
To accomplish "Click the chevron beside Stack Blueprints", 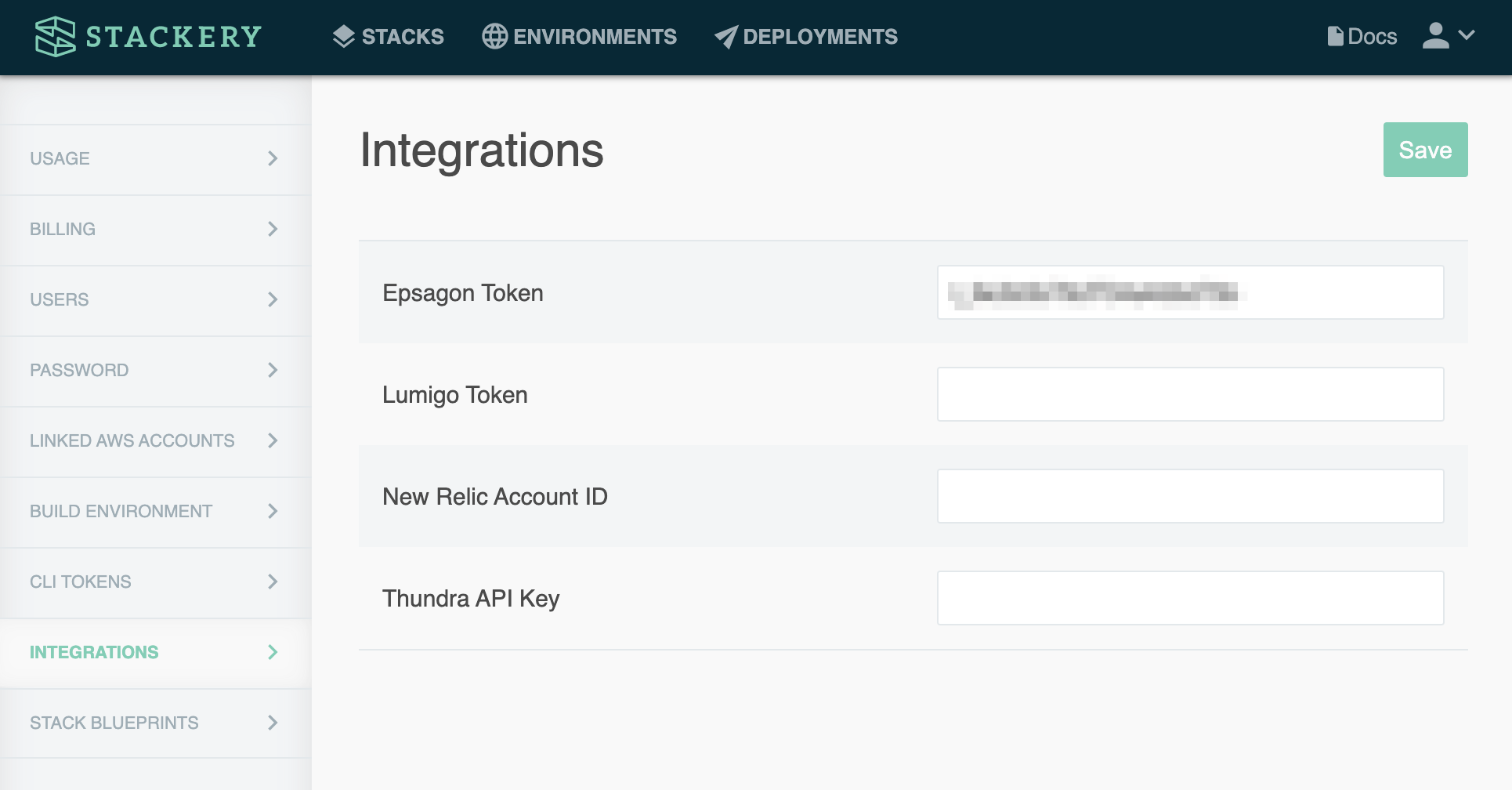I will 273,723.
